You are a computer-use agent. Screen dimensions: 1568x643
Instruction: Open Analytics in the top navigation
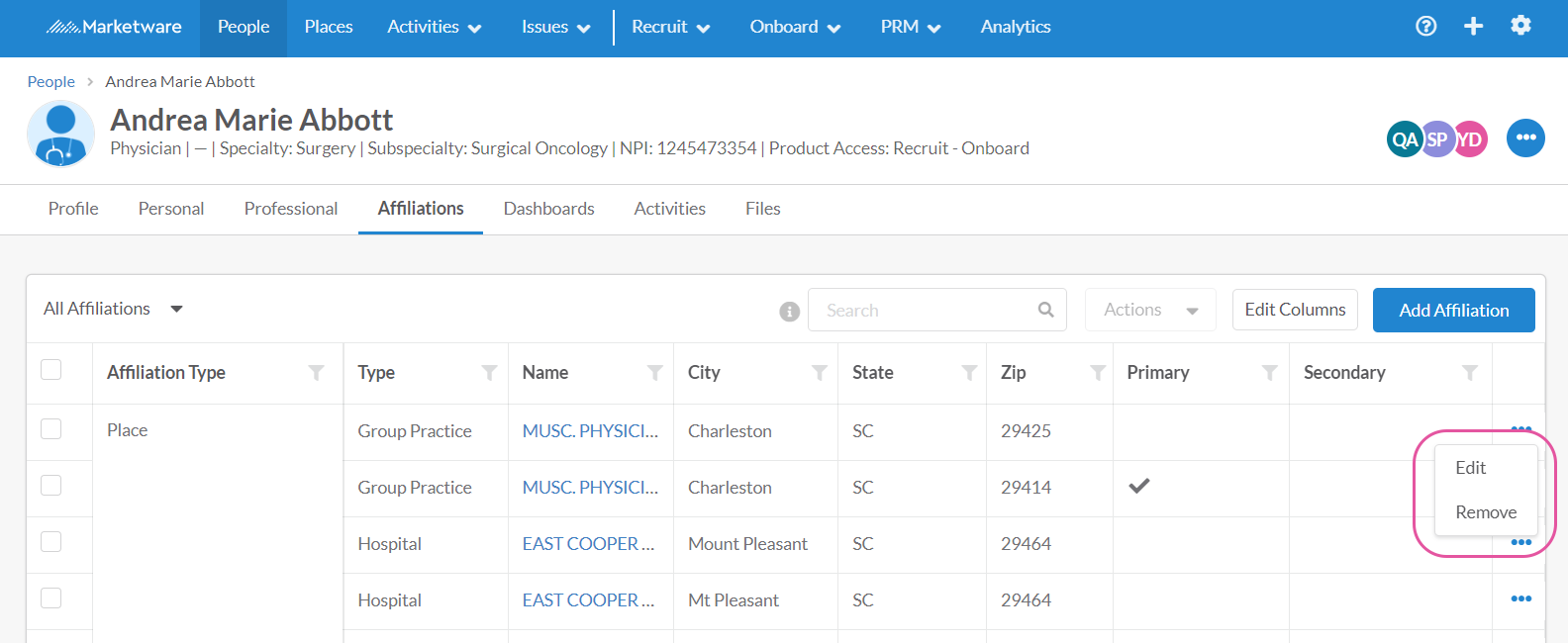(x=1016, y=27)
